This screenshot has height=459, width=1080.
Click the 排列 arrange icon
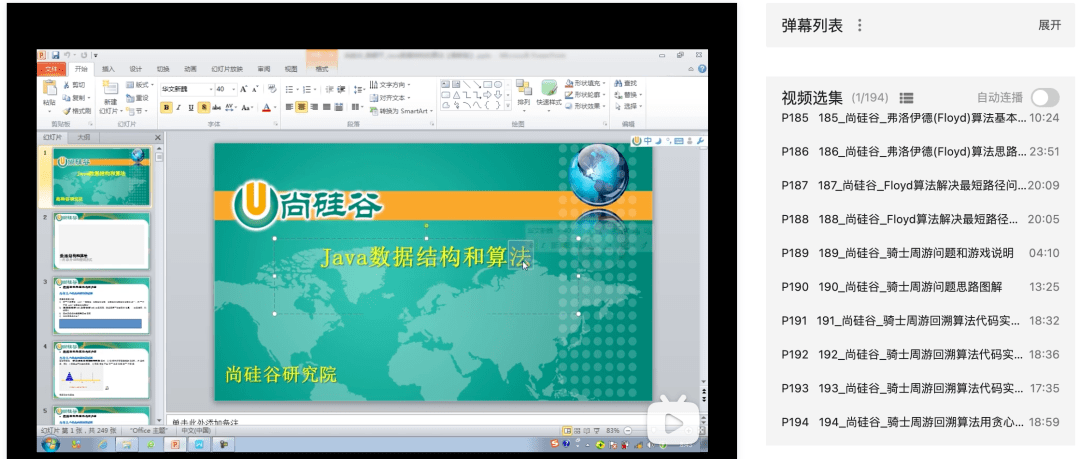coord(523,92)
